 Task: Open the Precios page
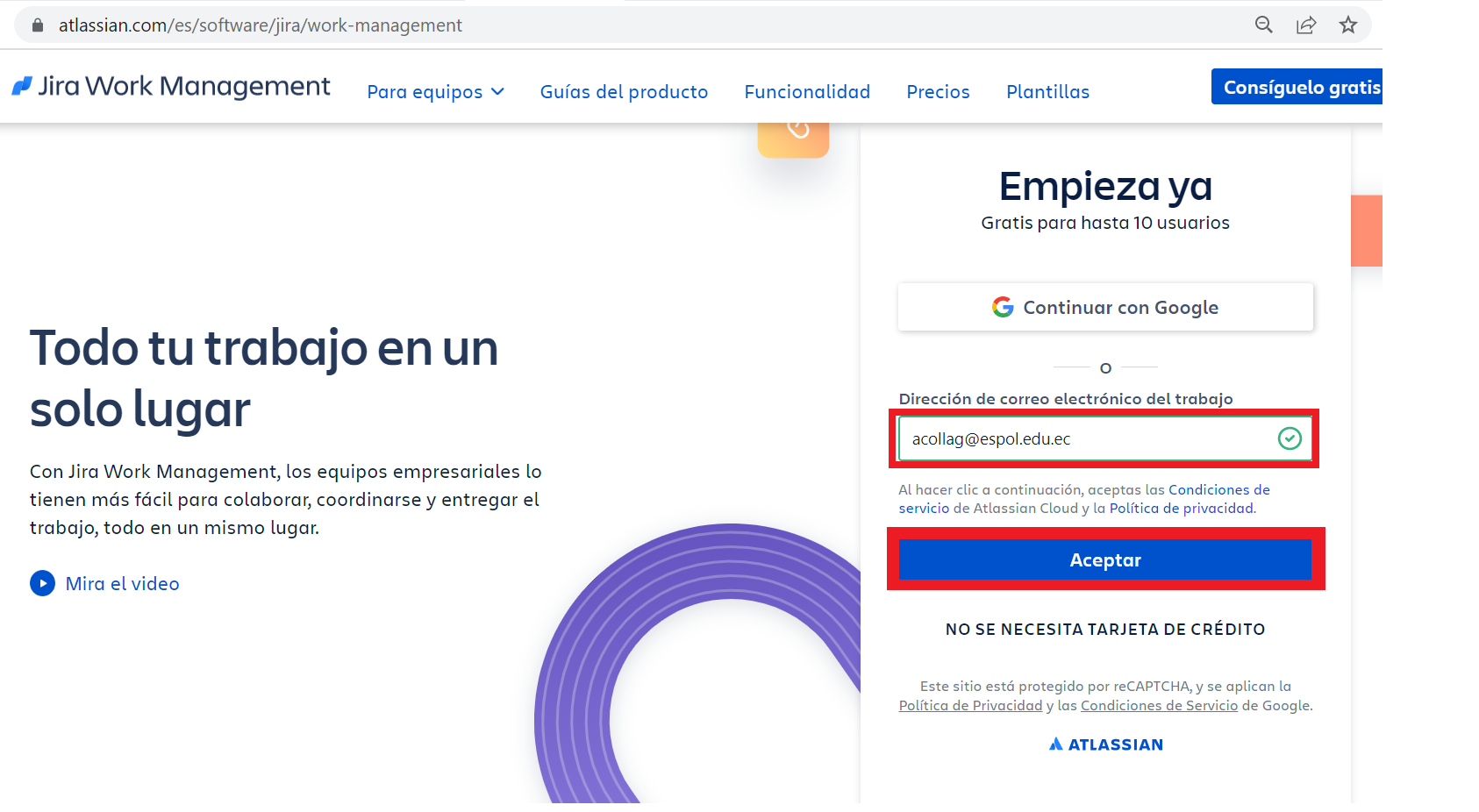point(938,91)
